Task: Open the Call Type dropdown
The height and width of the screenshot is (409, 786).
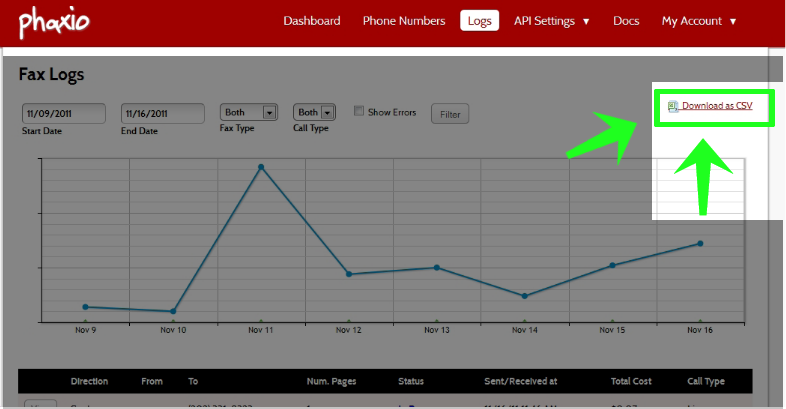Action: point(314,113)
